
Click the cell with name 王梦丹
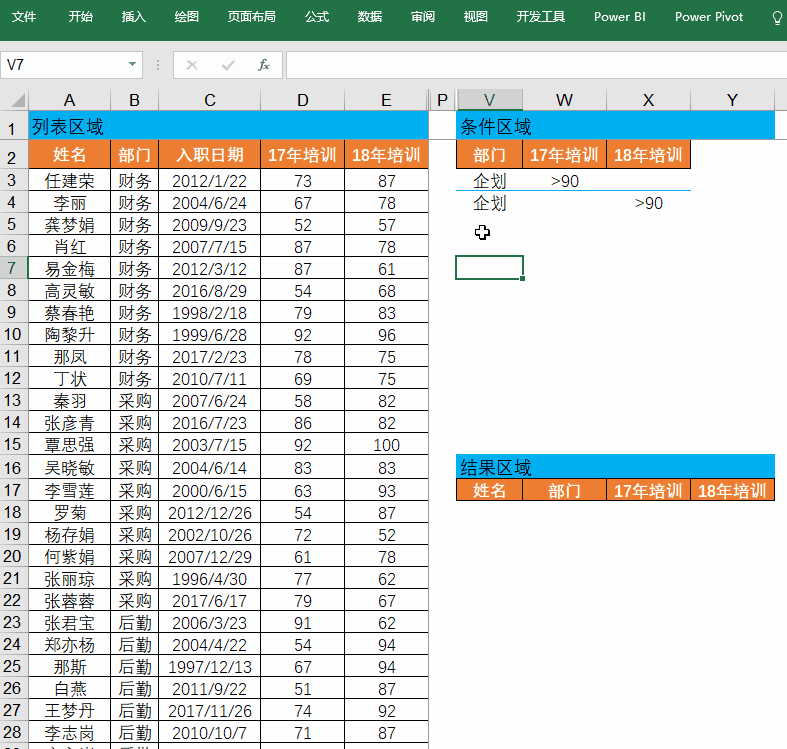tap(69, 710)
